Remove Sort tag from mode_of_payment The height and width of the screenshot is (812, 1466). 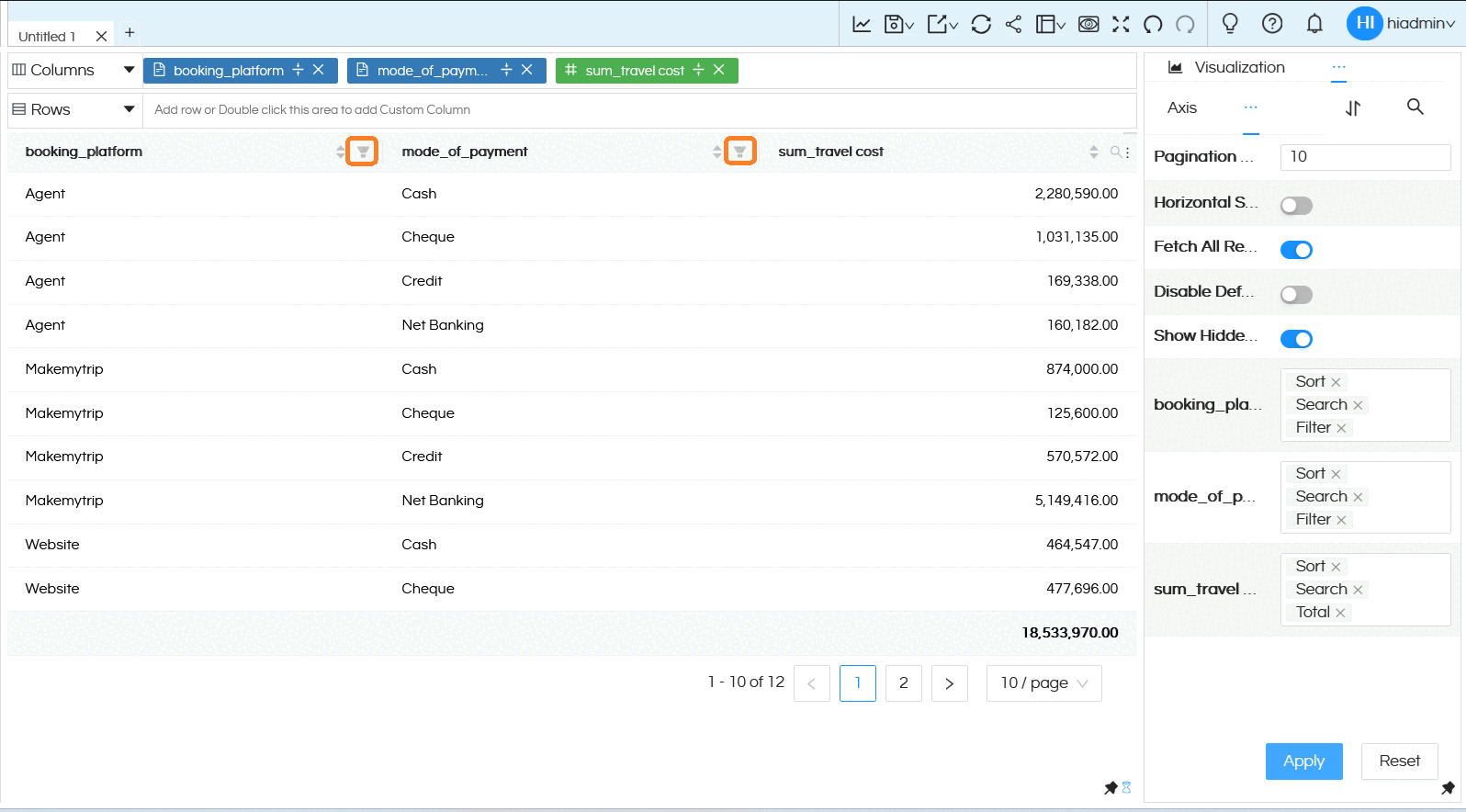1336,474
